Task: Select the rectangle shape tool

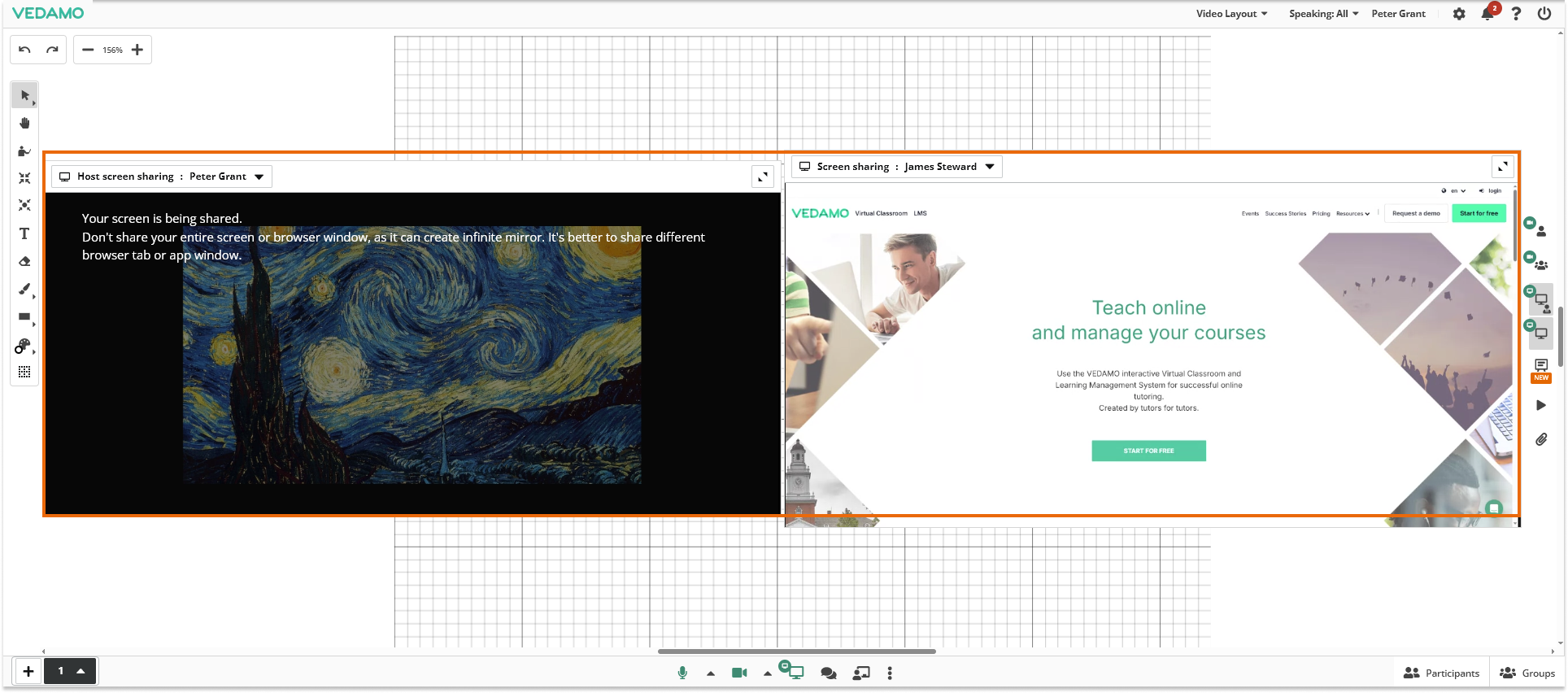Action: 24,316
